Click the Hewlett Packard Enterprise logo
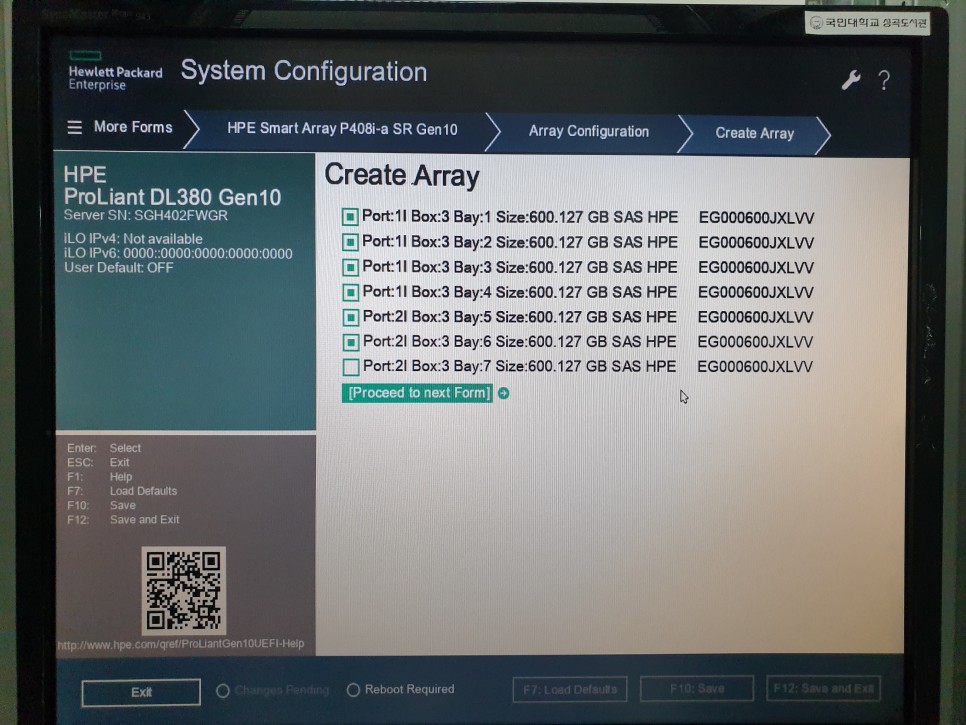 115,71
